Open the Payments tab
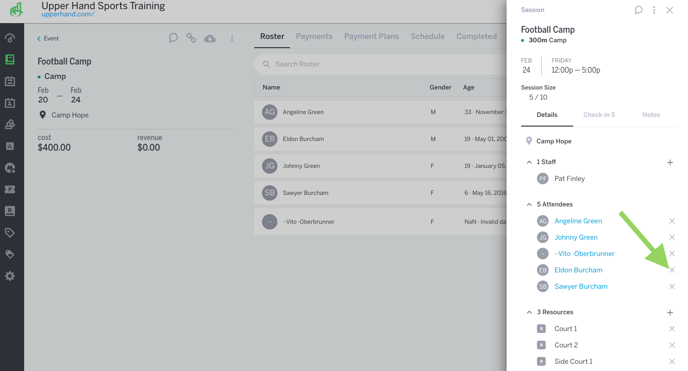The height and width of the screenshot is (371, 688). (314, 36)
